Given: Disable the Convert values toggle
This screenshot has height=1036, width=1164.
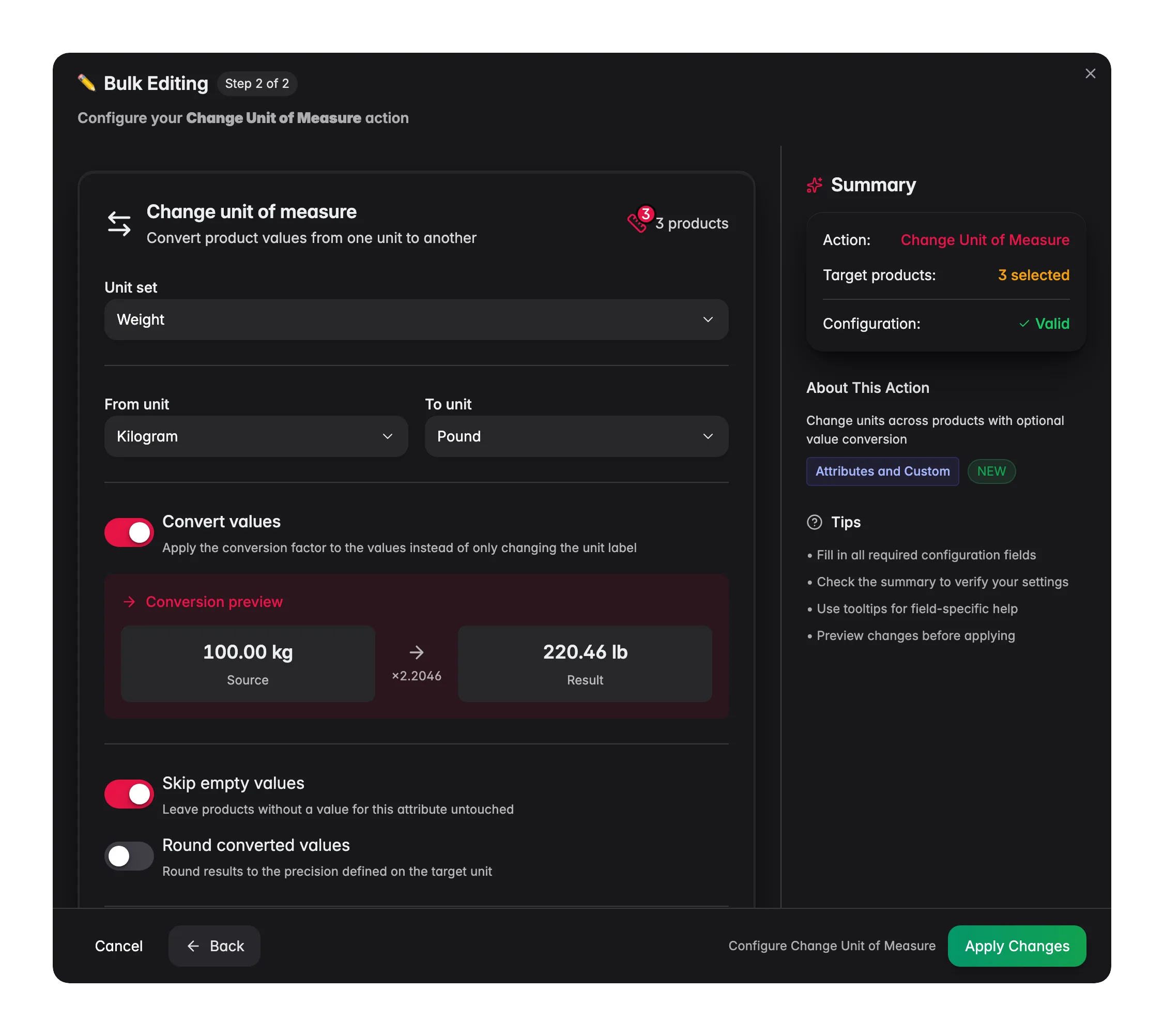Looking at the screenshot, I should coord(129,533).
